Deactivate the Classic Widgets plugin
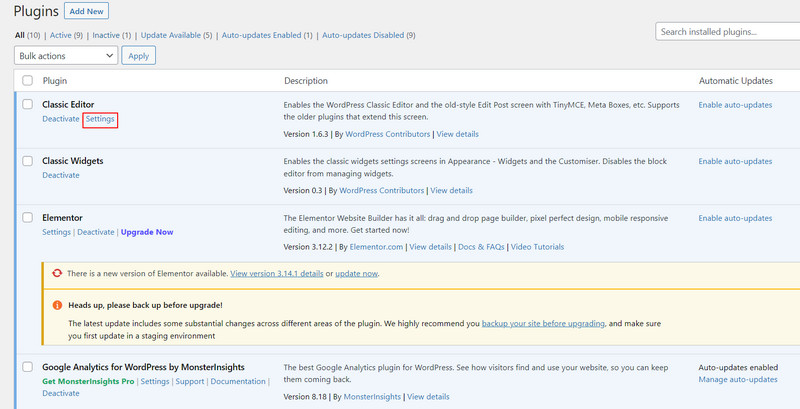 [61, 175]
